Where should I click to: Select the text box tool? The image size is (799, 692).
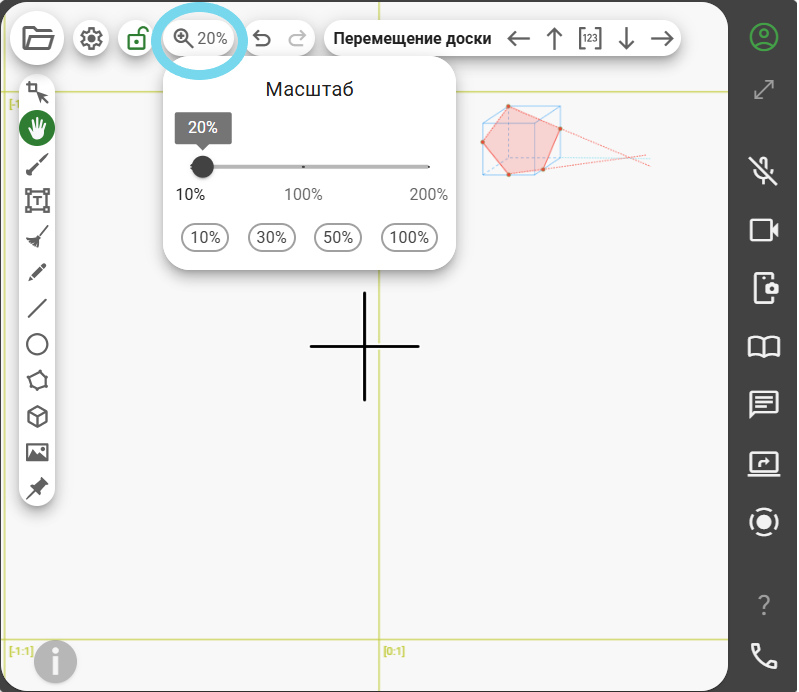(37, 200)
